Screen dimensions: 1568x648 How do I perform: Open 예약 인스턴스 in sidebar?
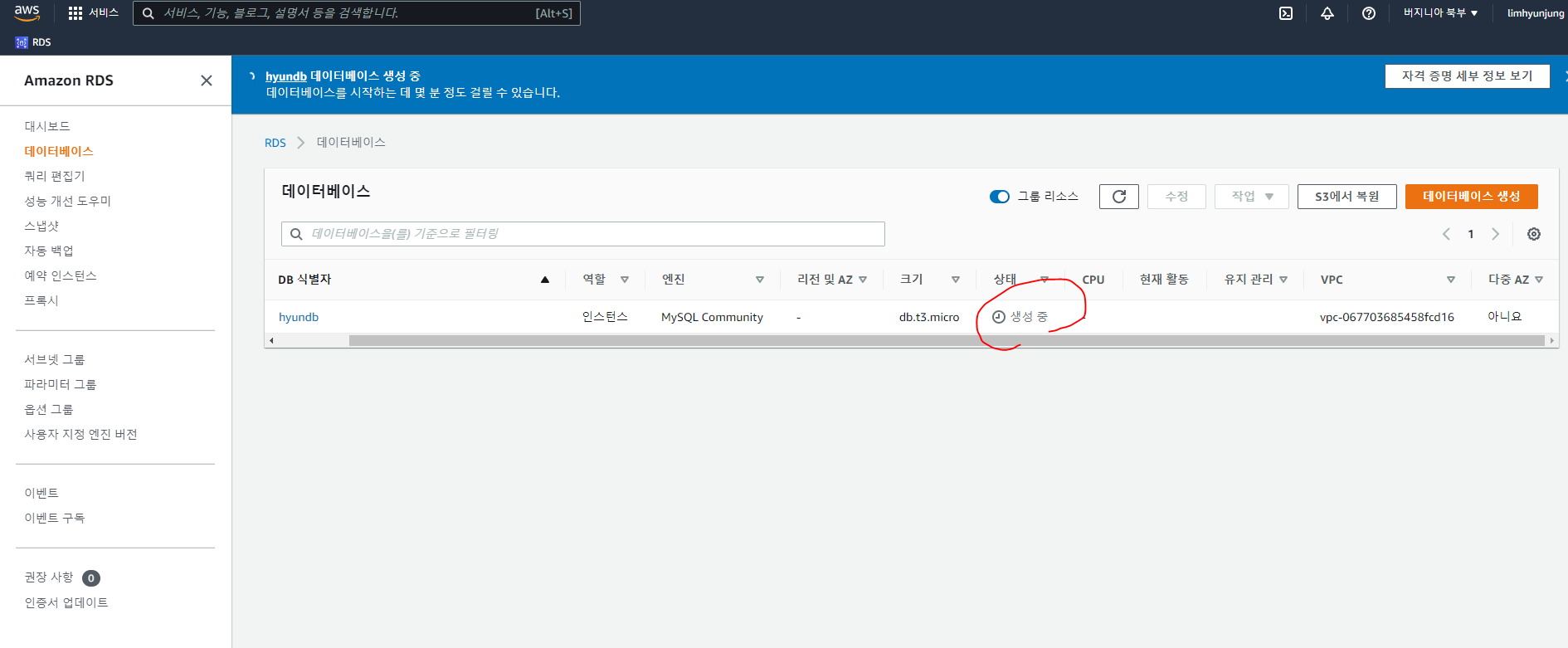click(x=61, y=275)
